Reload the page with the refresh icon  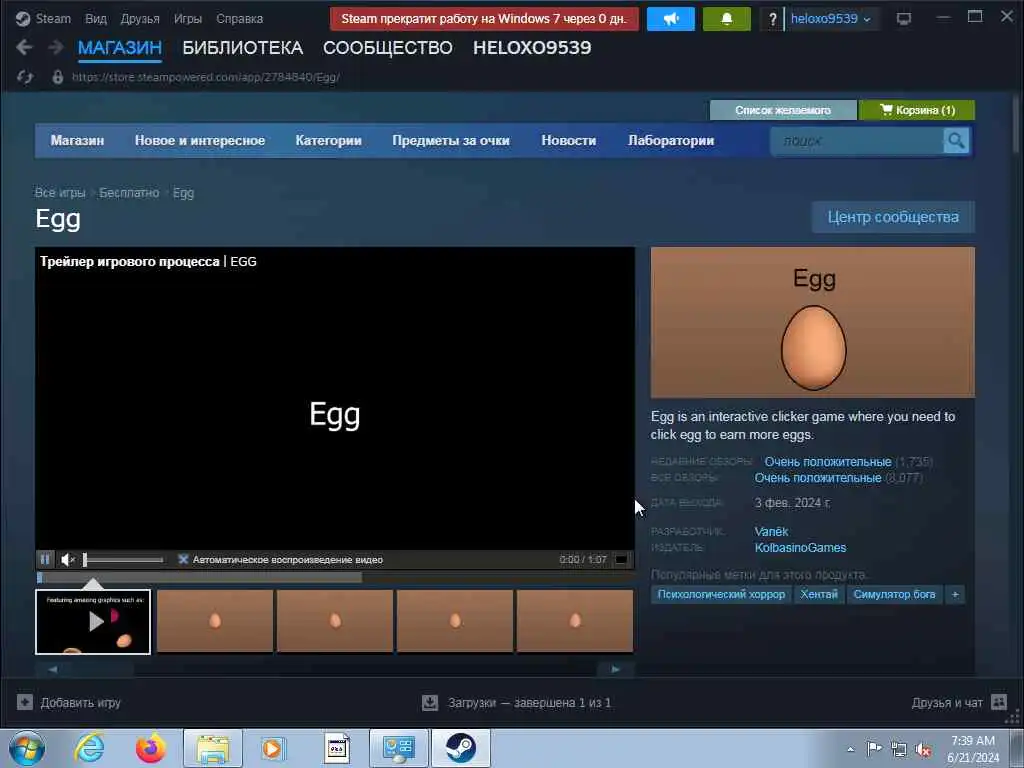(x=25, y=77)
